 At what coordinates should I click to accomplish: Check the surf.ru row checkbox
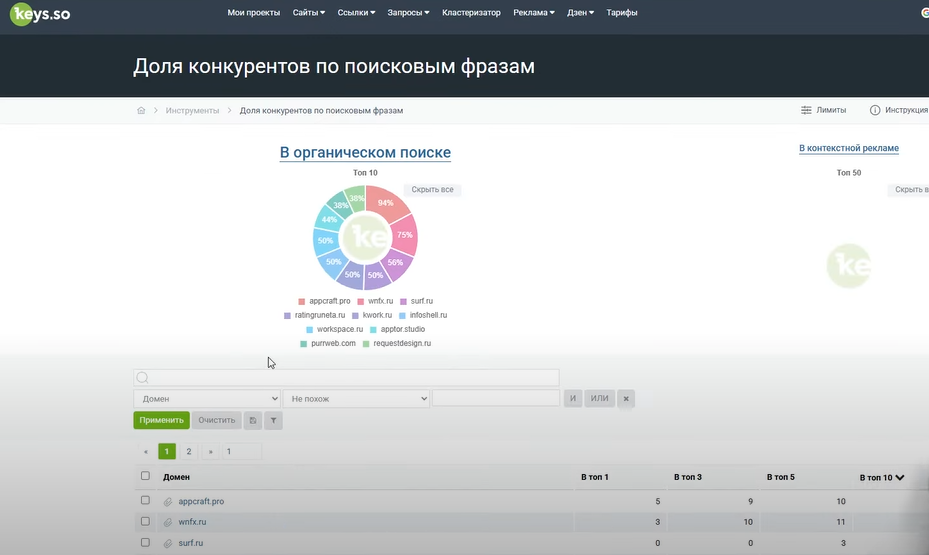coord(145,542)
